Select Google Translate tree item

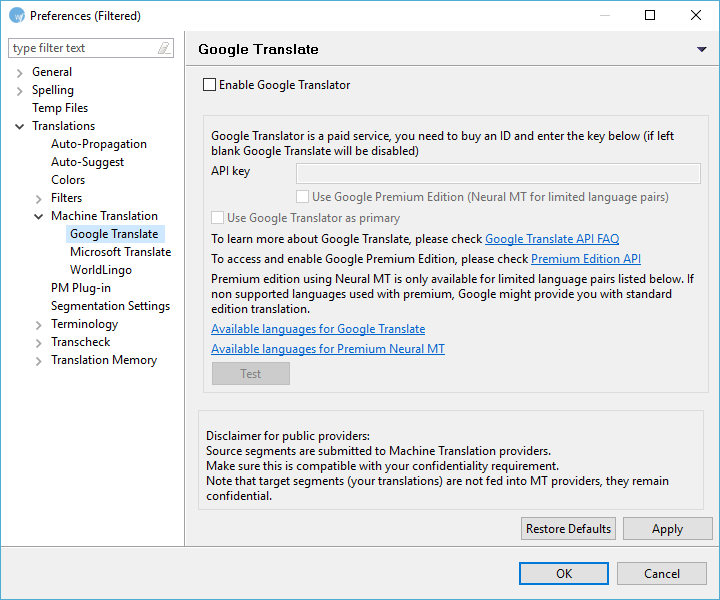click(114, 234)
